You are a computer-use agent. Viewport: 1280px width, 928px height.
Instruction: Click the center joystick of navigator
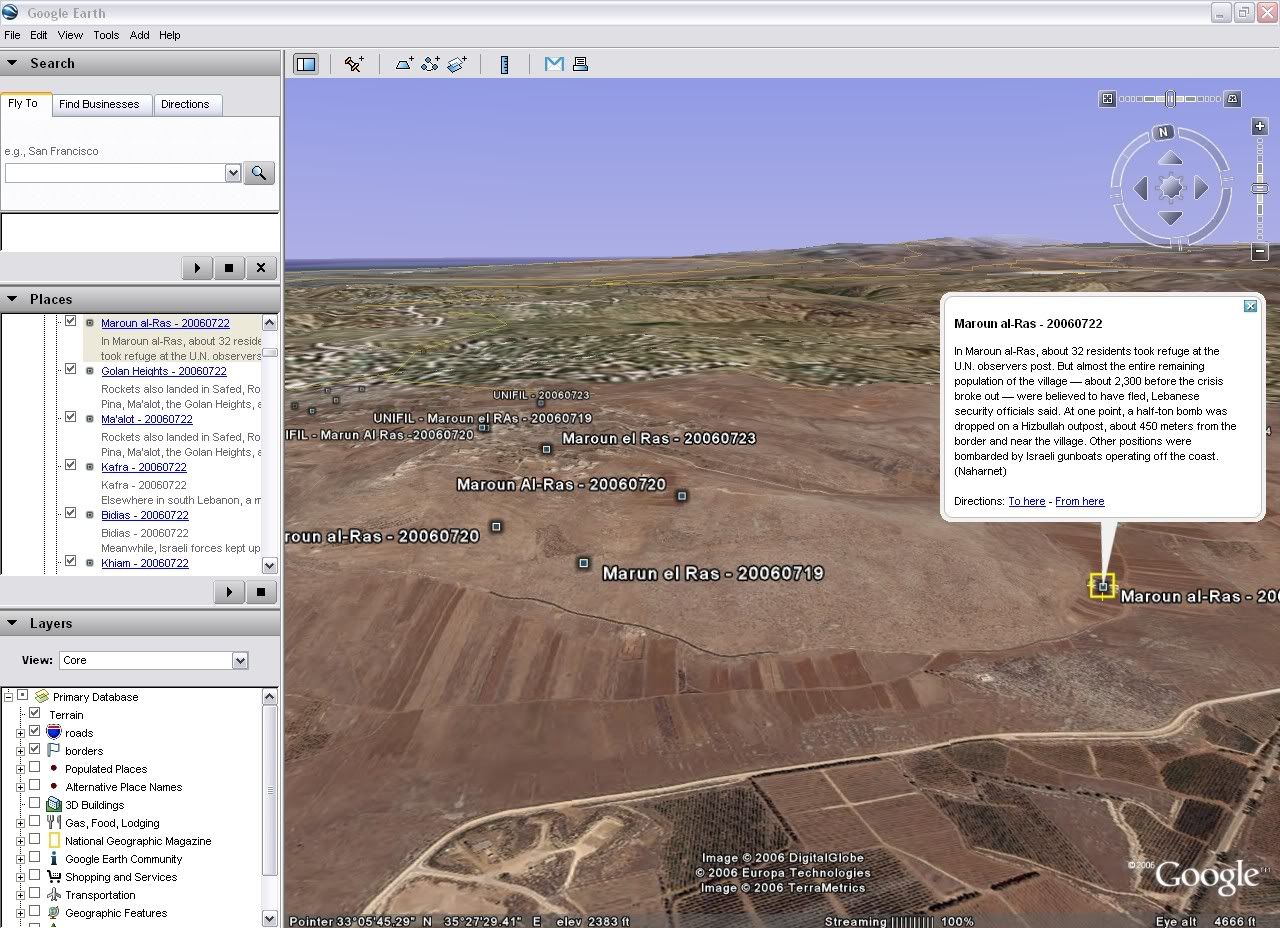pyautogui.click(x=1171, y=187)
